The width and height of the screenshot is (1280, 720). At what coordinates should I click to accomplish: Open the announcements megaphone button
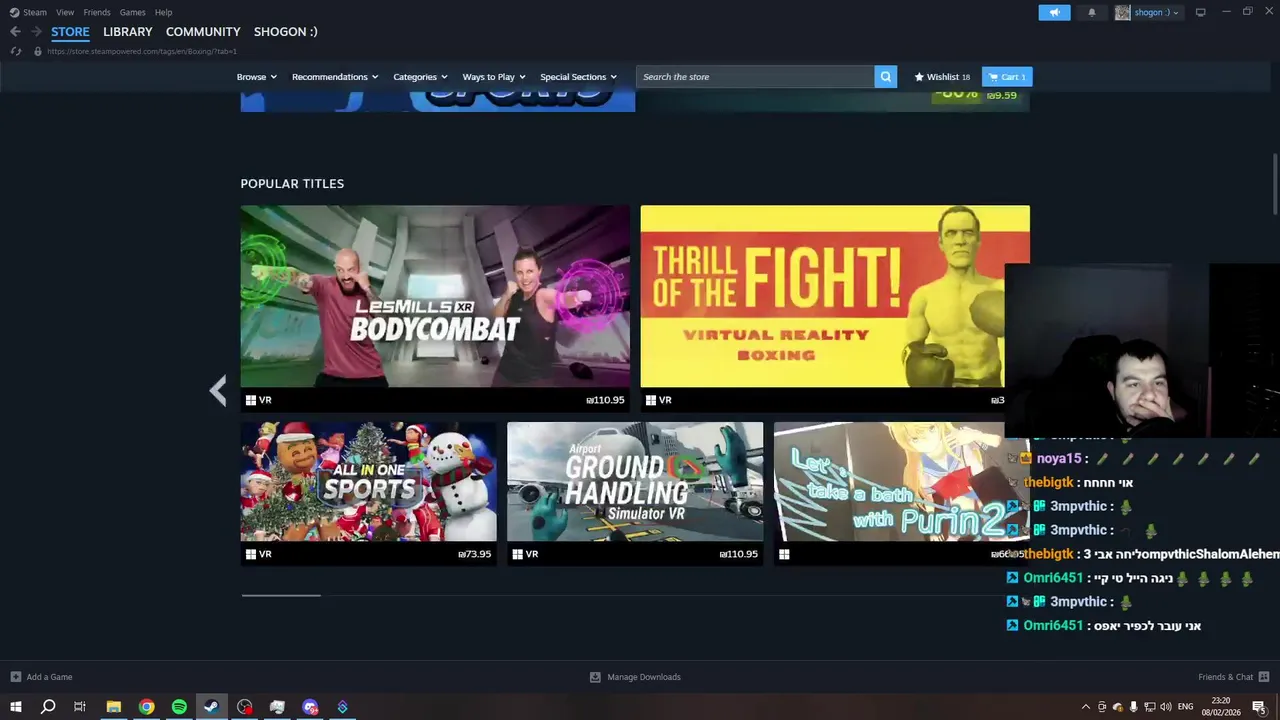pyautogui.click(x=1054, y=12)
